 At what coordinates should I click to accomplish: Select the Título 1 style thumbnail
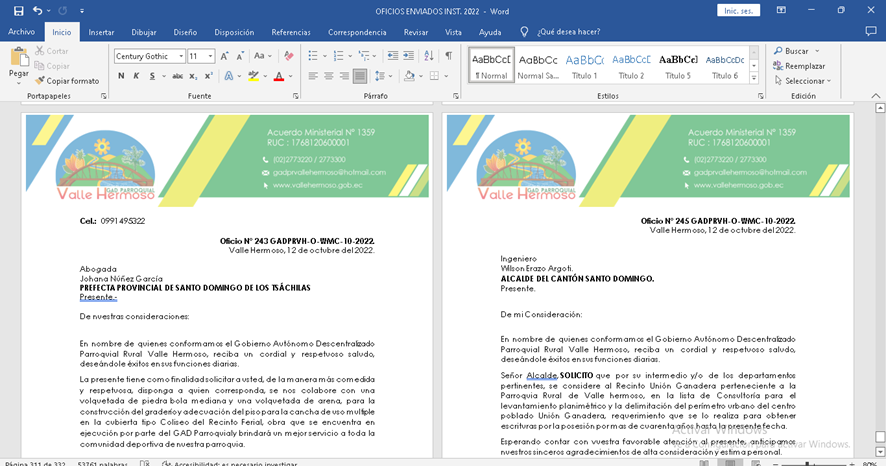pos(584,65)
